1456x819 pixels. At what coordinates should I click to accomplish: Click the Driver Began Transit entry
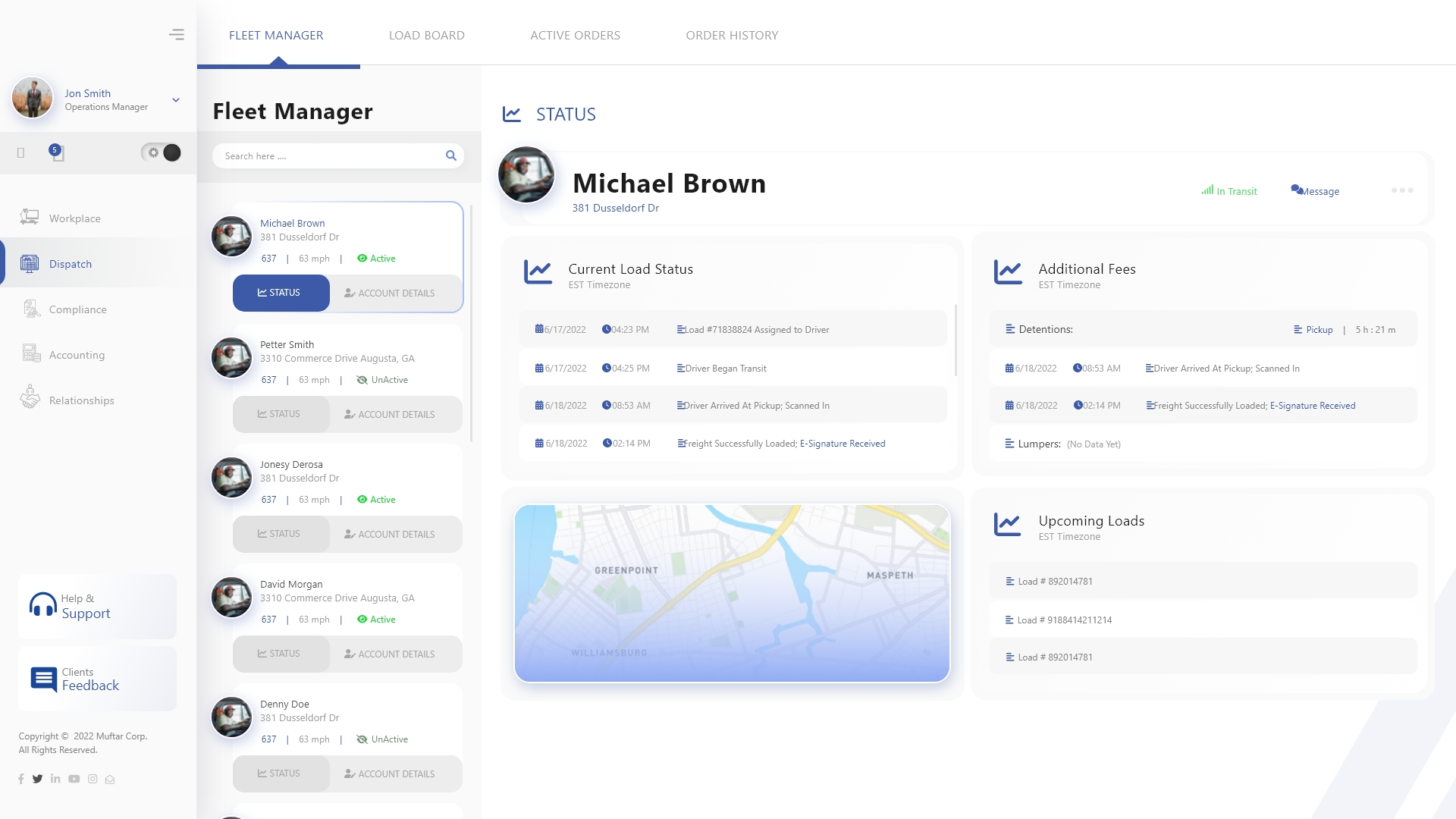pyautogui.click(x=733, y=368)
